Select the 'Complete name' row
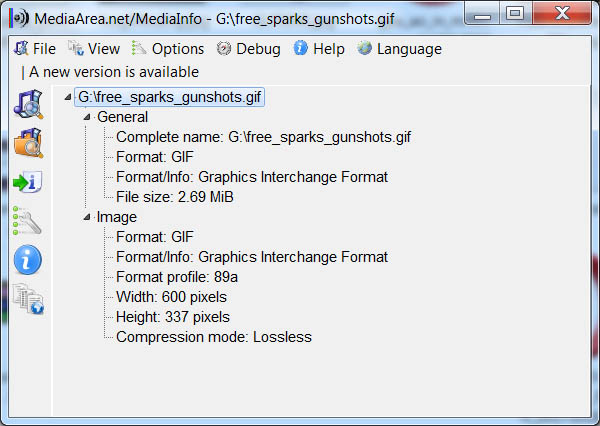 263,137
